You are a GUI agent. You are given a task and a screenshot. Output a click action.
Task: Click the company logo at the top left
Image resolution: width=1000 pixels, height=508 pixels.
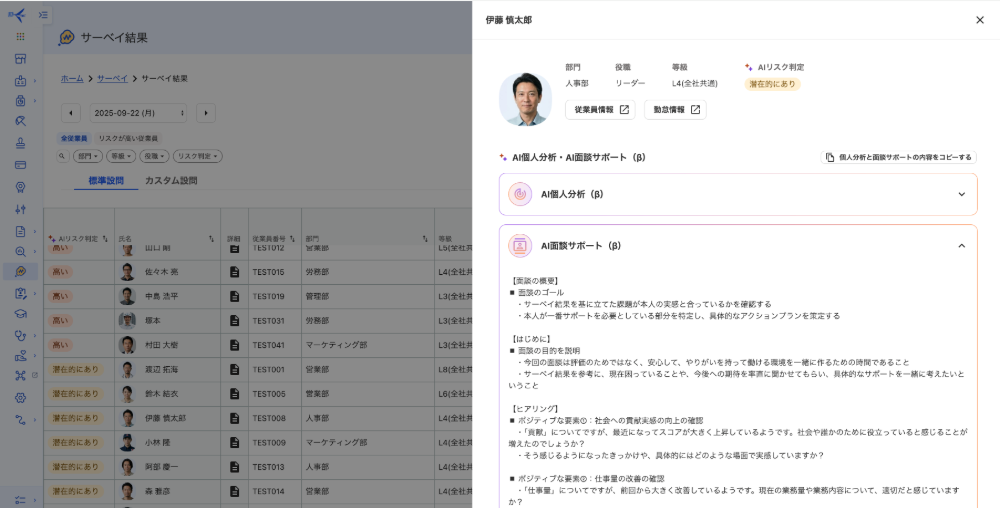tap(17, 15)
